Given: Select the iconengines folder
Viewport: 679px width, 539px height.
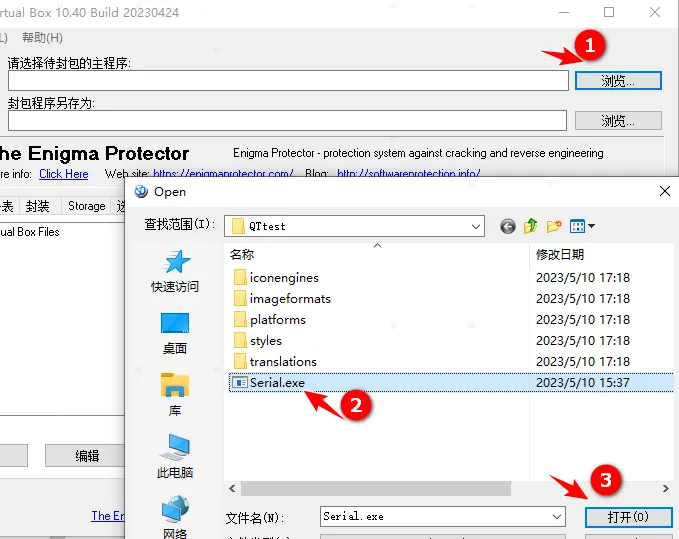Looking at the screenshot, I should (x=284, y=278).
